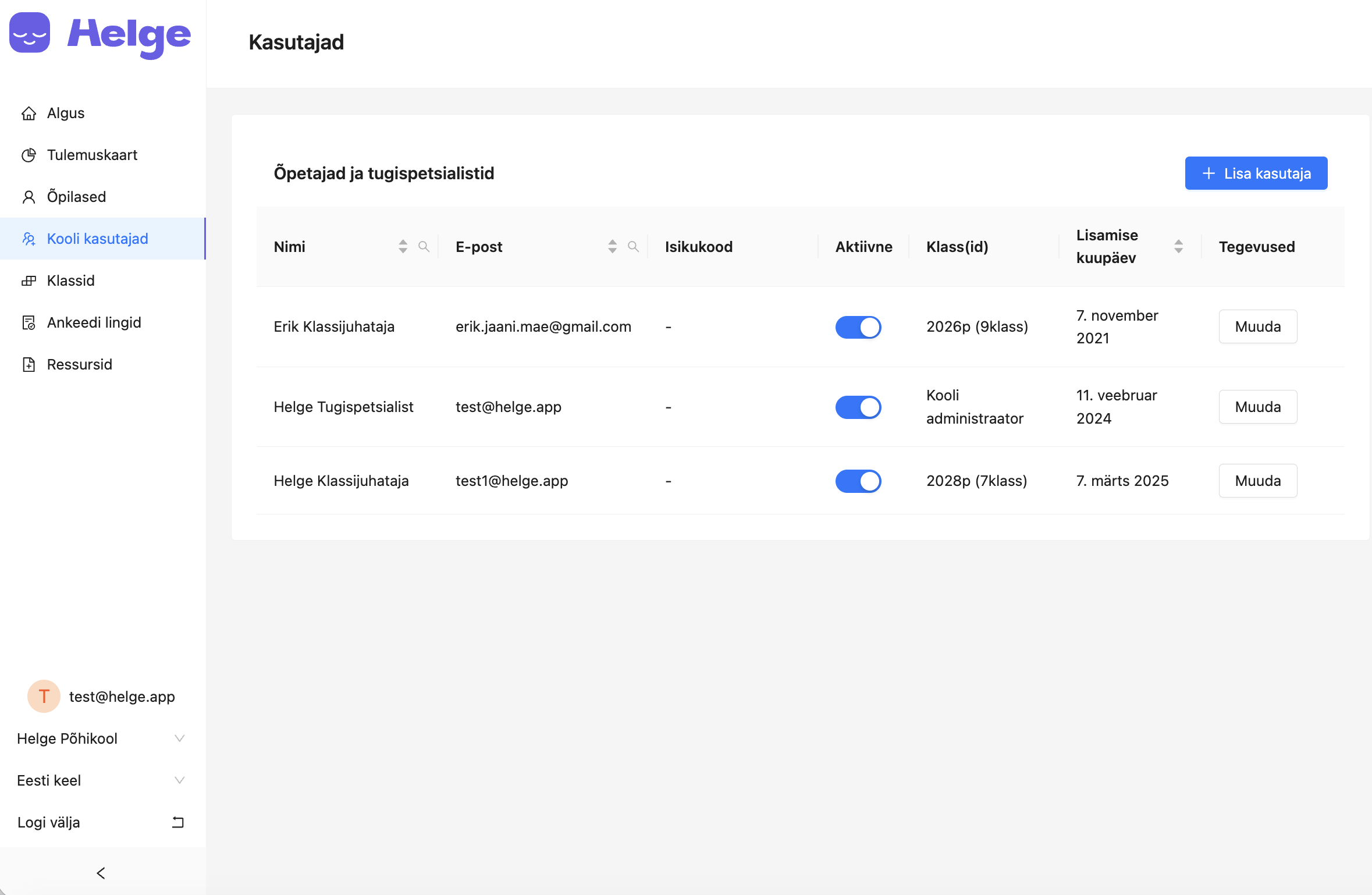1372x895 pixels.
Task: Collapse the sidebar with left chevron
Action: point(101,873)
